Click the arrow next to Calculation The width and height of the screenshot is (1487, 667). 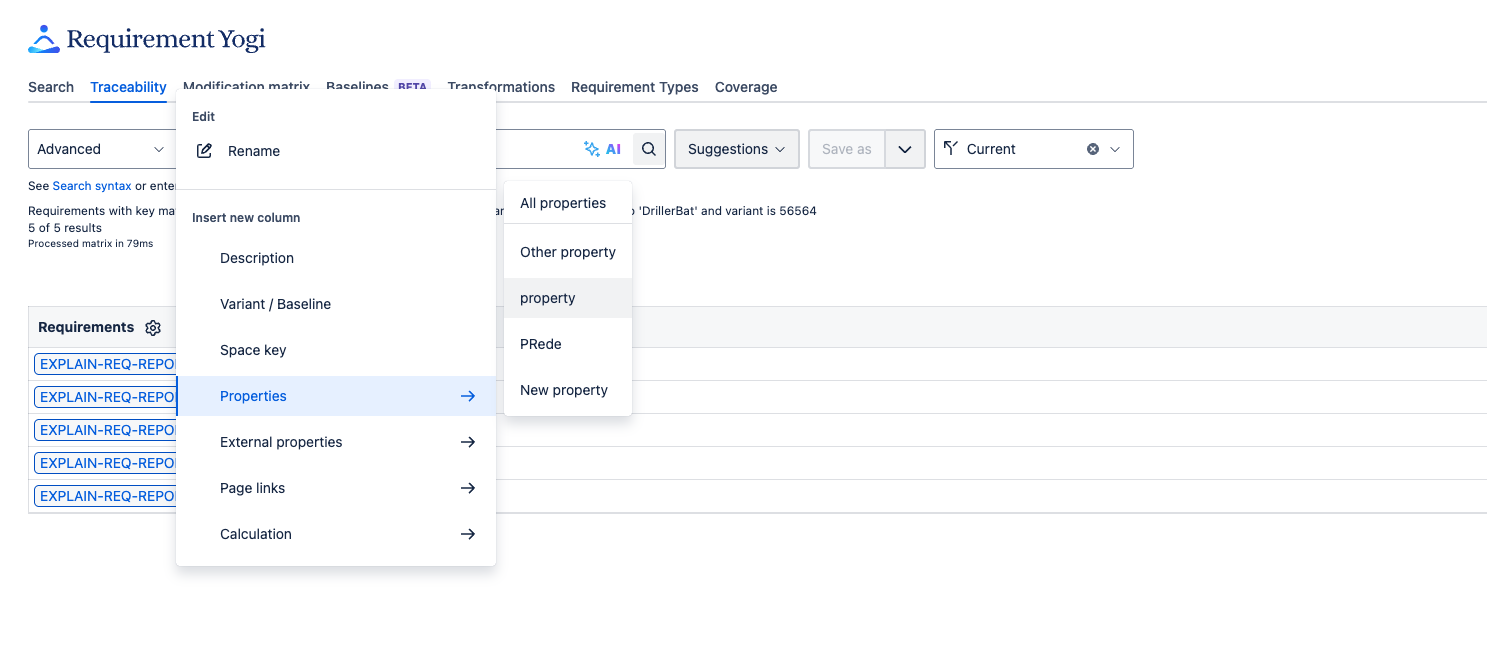tap(467, 534)
